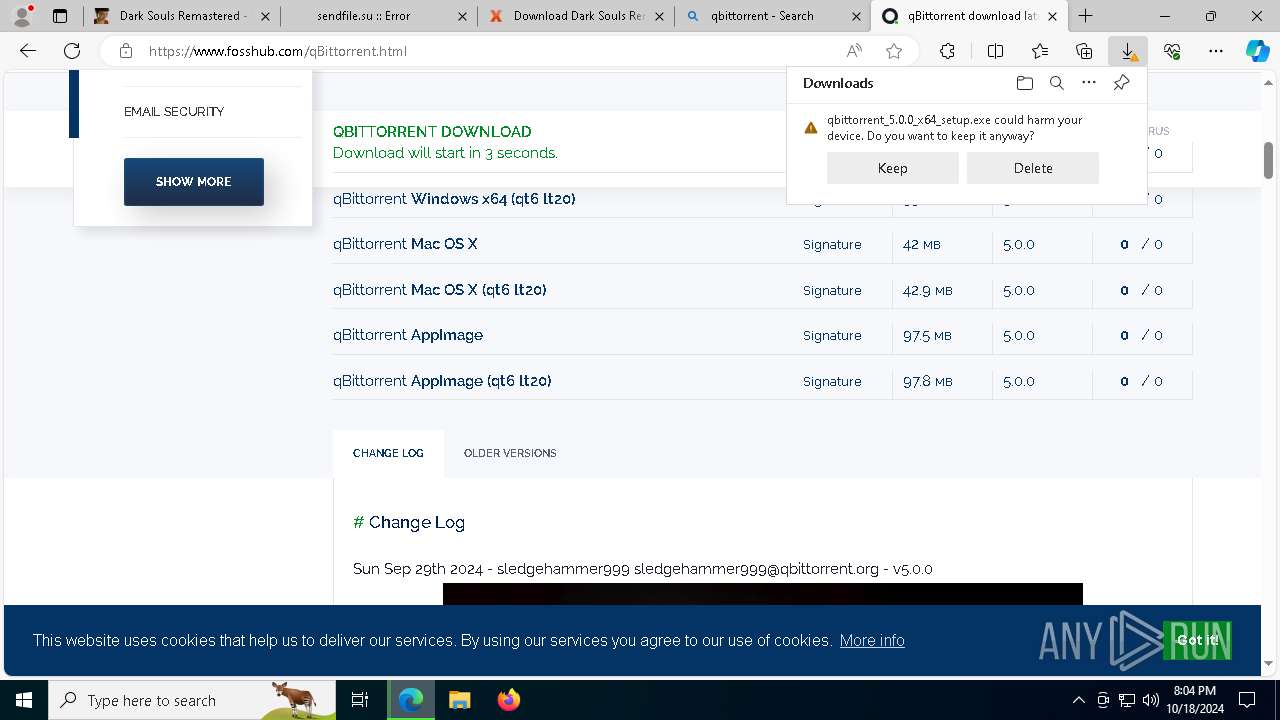
Task: Launch Copilot icon in the toolbar
Action: 1257,51
